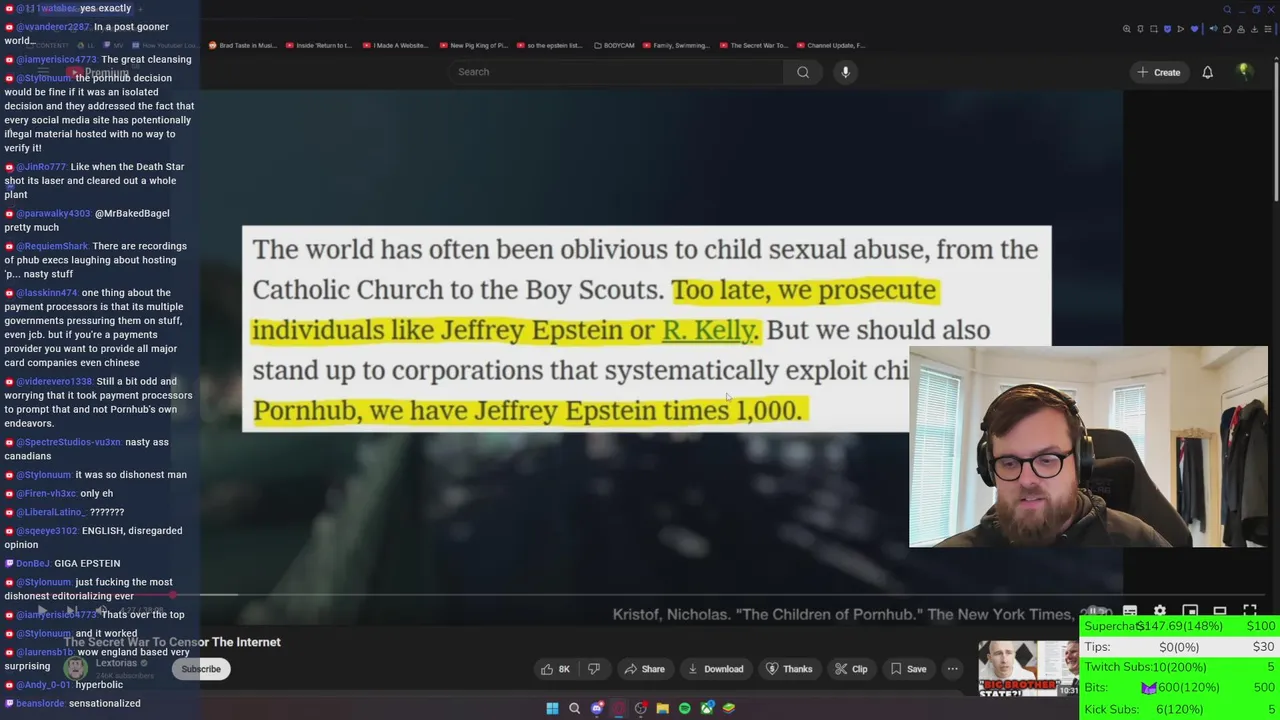The height and width of the screenshot is (720, 1280).
Task: Click the Superchats goal row
Action: tap(1180, 626)
